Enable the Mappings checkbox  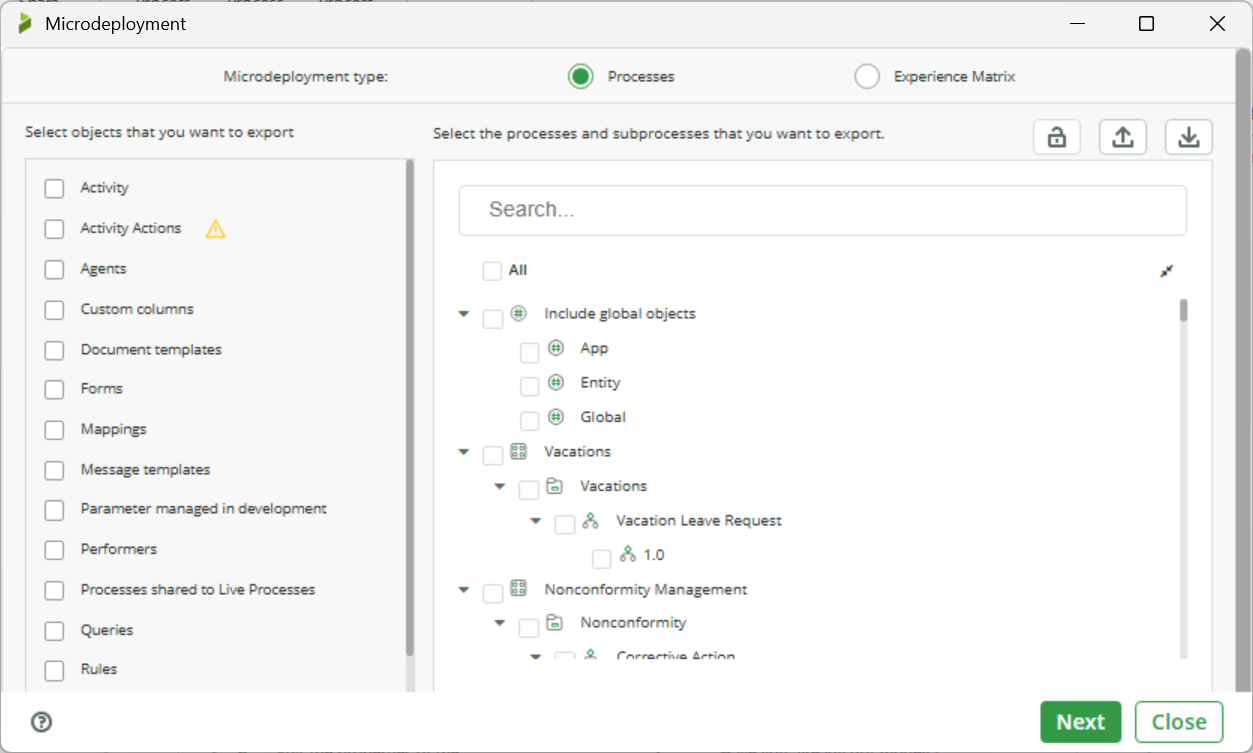pos(54,430)
